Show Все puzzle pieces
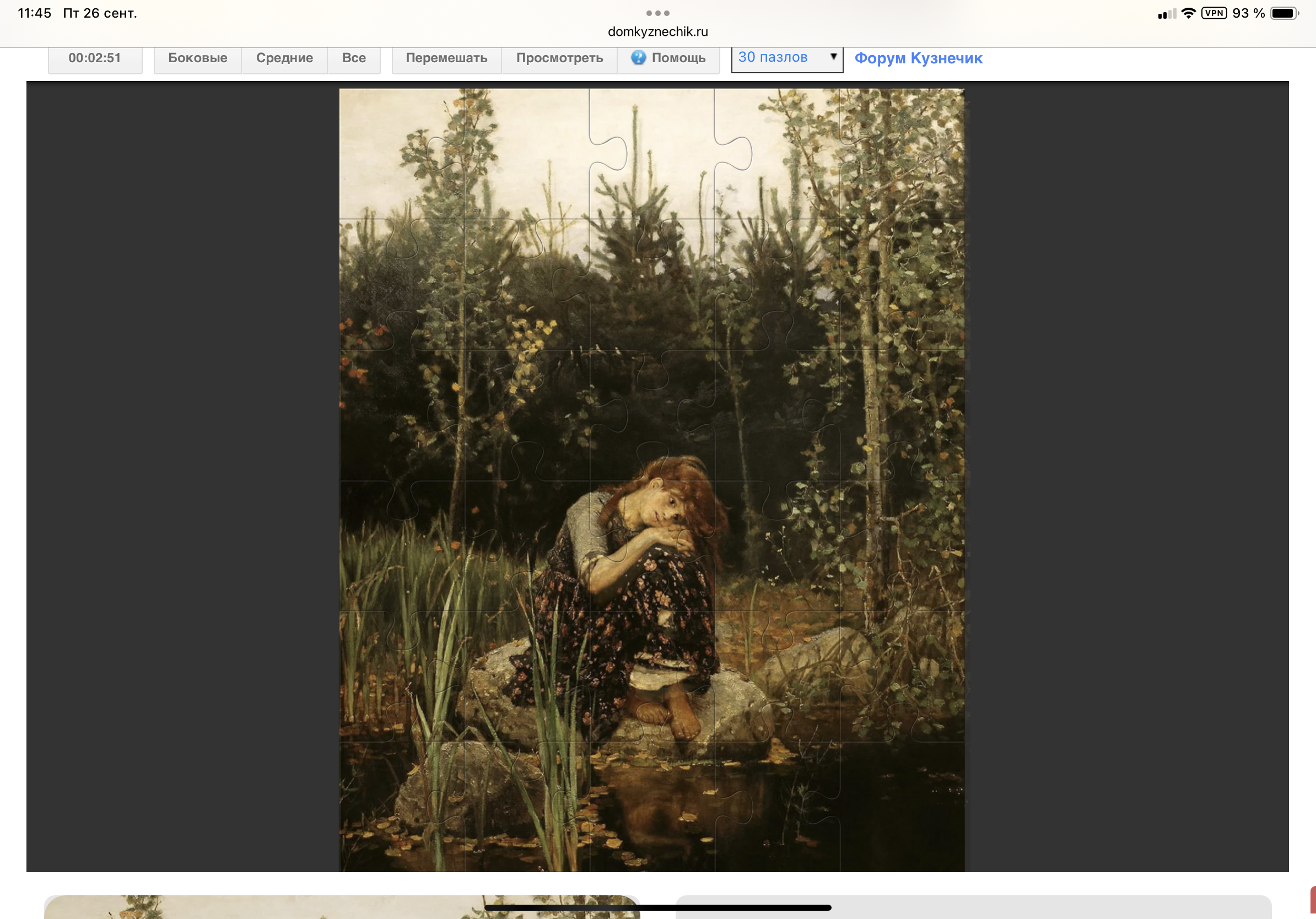Screen dimensions: 1316x919 [x=354, y=58]
